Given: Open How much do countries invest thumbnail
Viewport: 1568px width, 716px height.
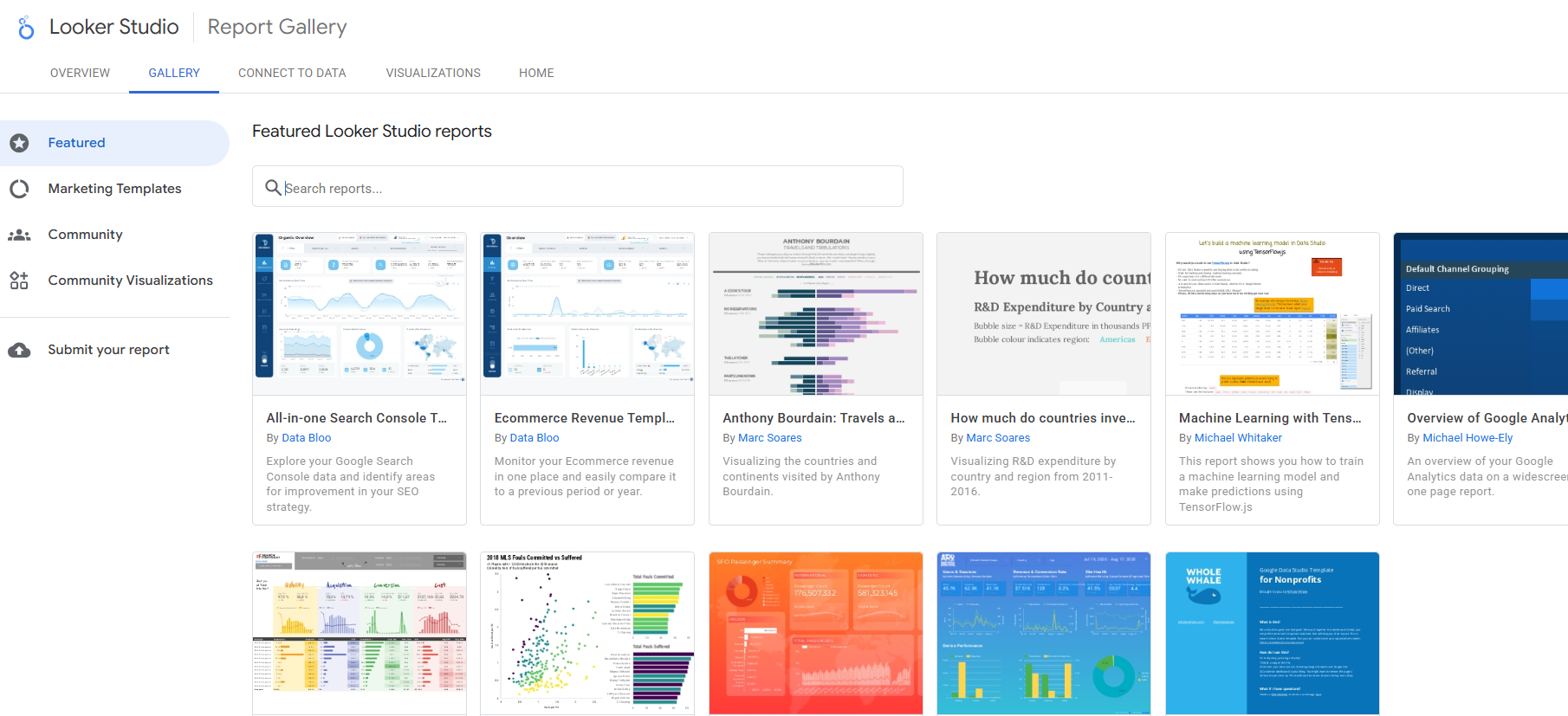Looking at the screenshot, I should [1044, 314].
